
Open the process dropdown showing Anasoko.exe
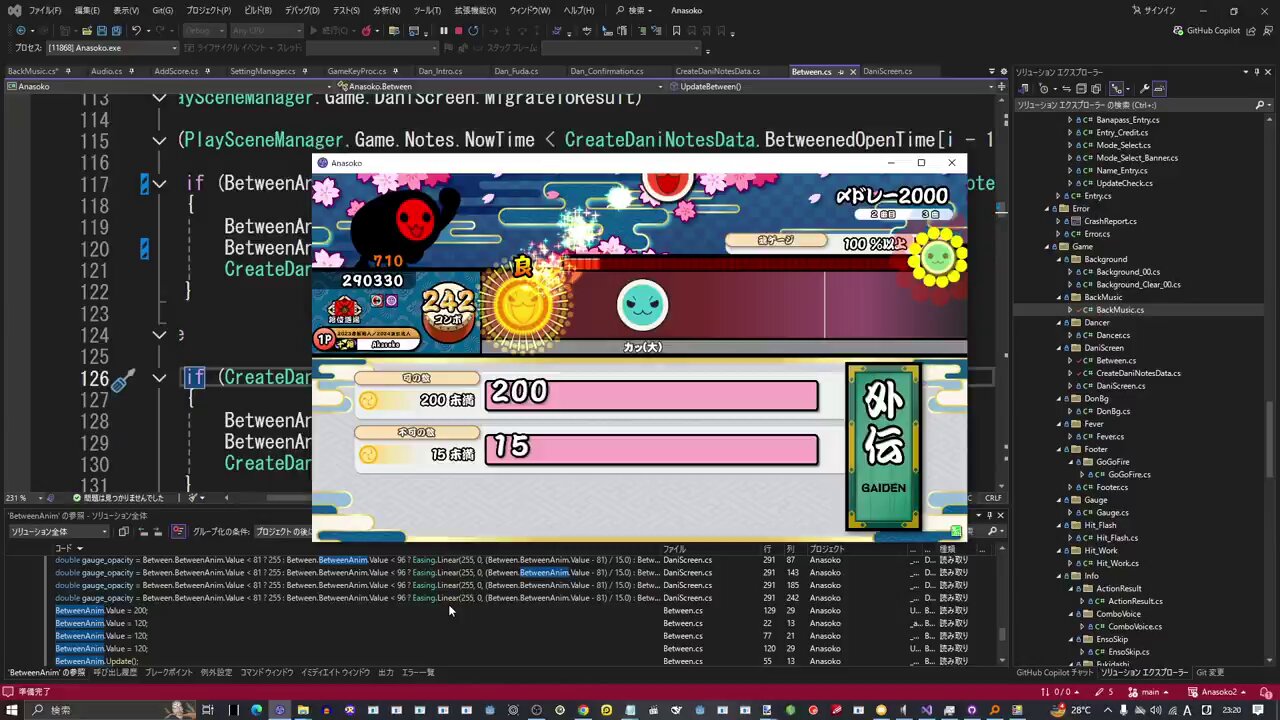click(x=112, y=48)
